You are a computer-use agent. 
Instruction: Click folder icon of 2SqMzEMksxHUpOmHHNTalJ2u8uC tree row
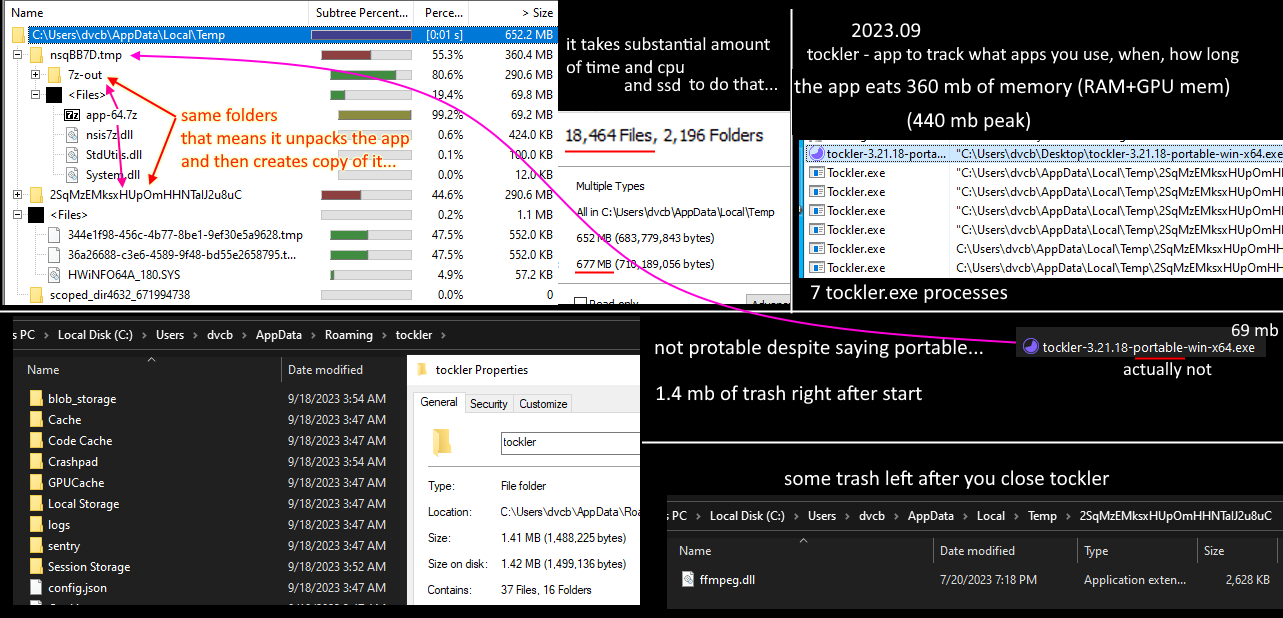(x=37, y=195)
